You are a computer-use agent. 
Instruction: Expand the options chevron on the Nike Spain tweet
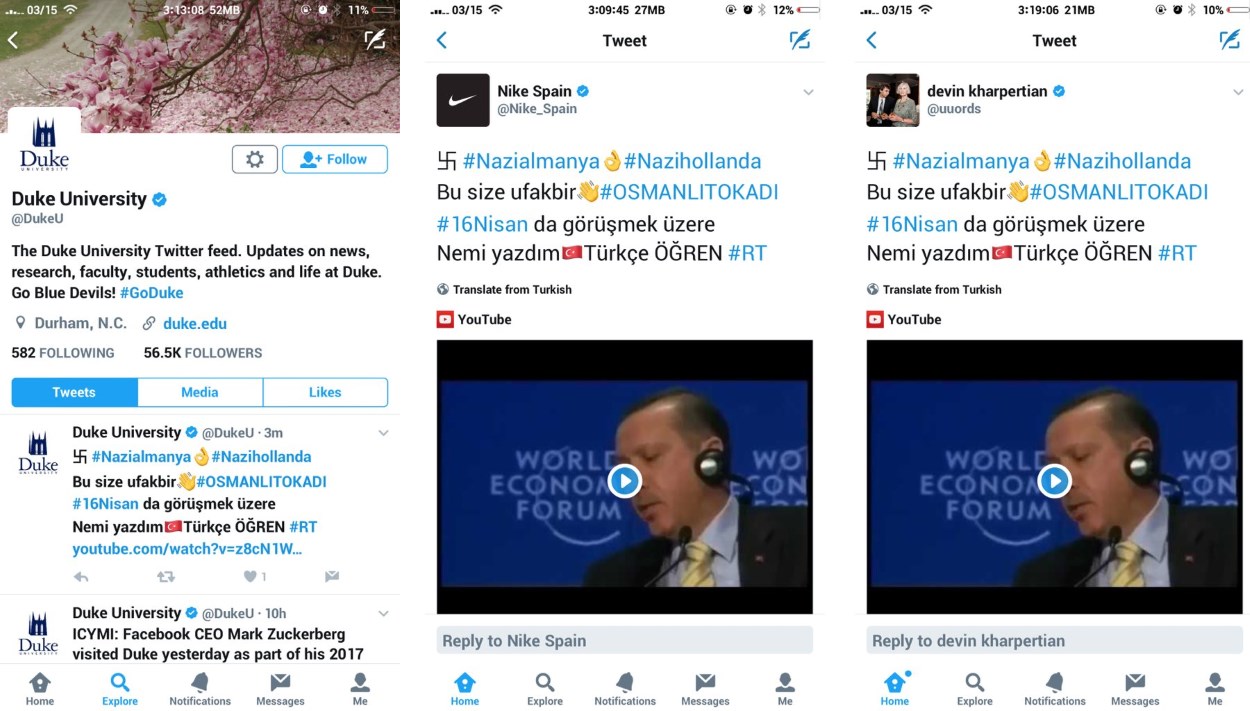tap(808, 93)
